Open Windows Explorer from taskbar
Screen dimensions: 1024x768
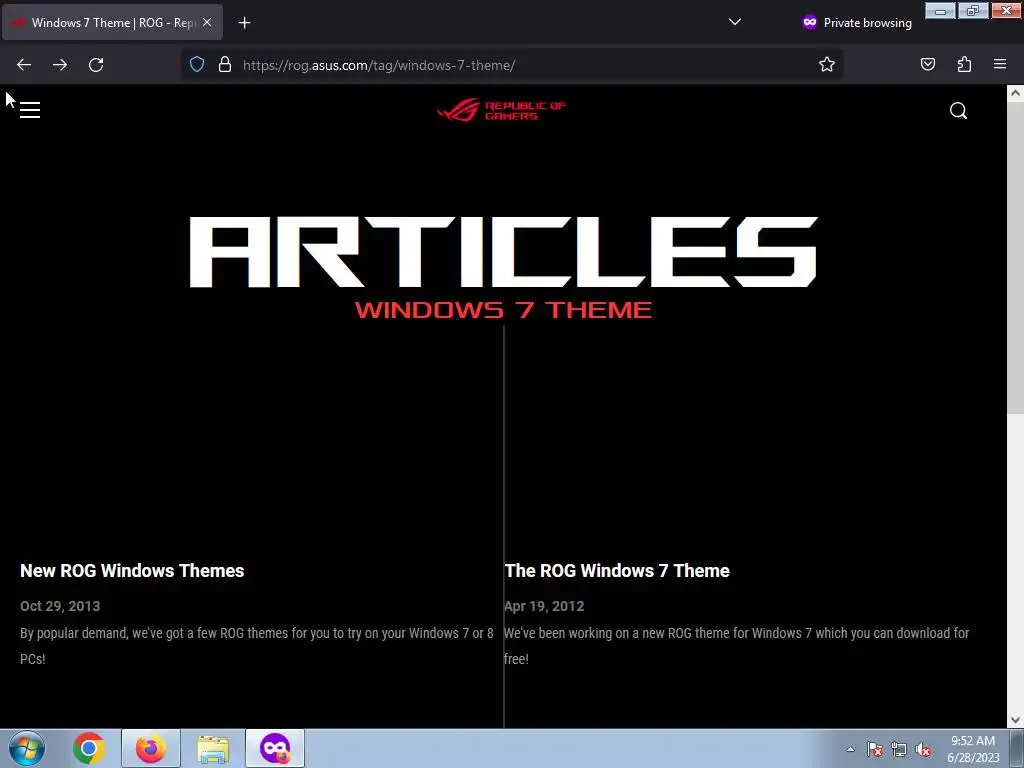click(x=213, y=749)
